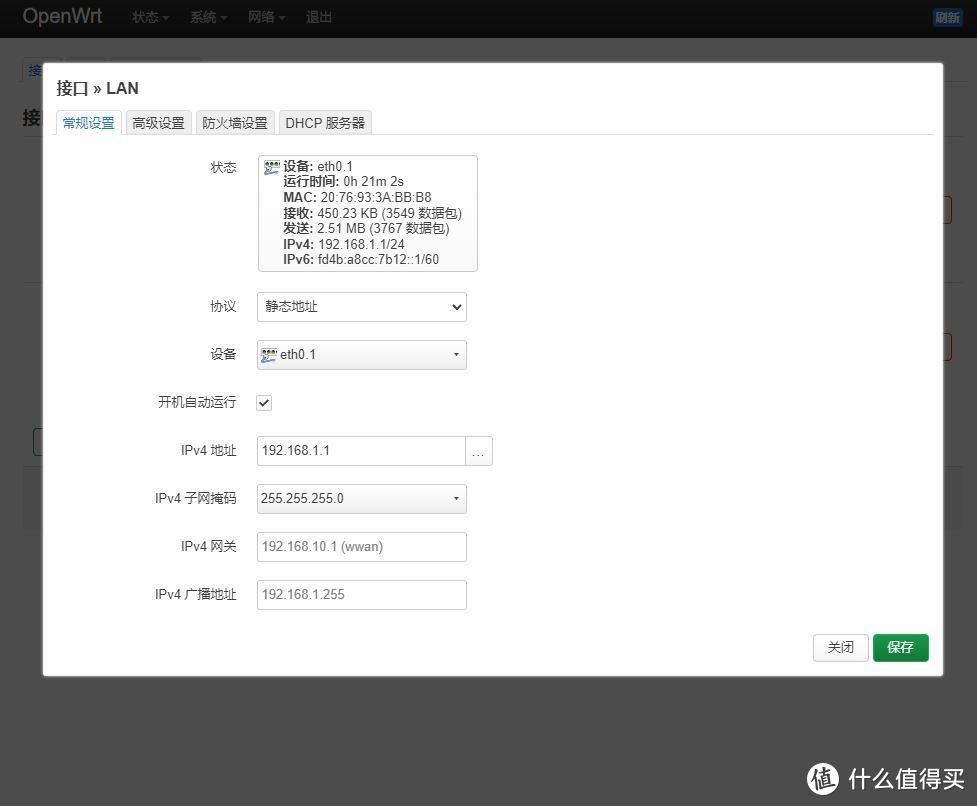Open the 协议 protocol dropdown showing 静态地址
Viewport: 977px width, 806px height.
(360, 306)
